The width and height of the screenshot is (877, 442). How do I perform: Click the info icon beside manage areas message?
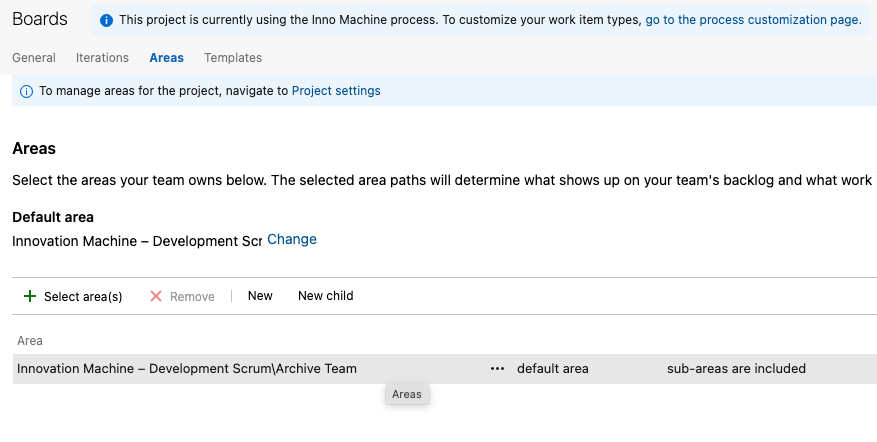coord(27,91)
